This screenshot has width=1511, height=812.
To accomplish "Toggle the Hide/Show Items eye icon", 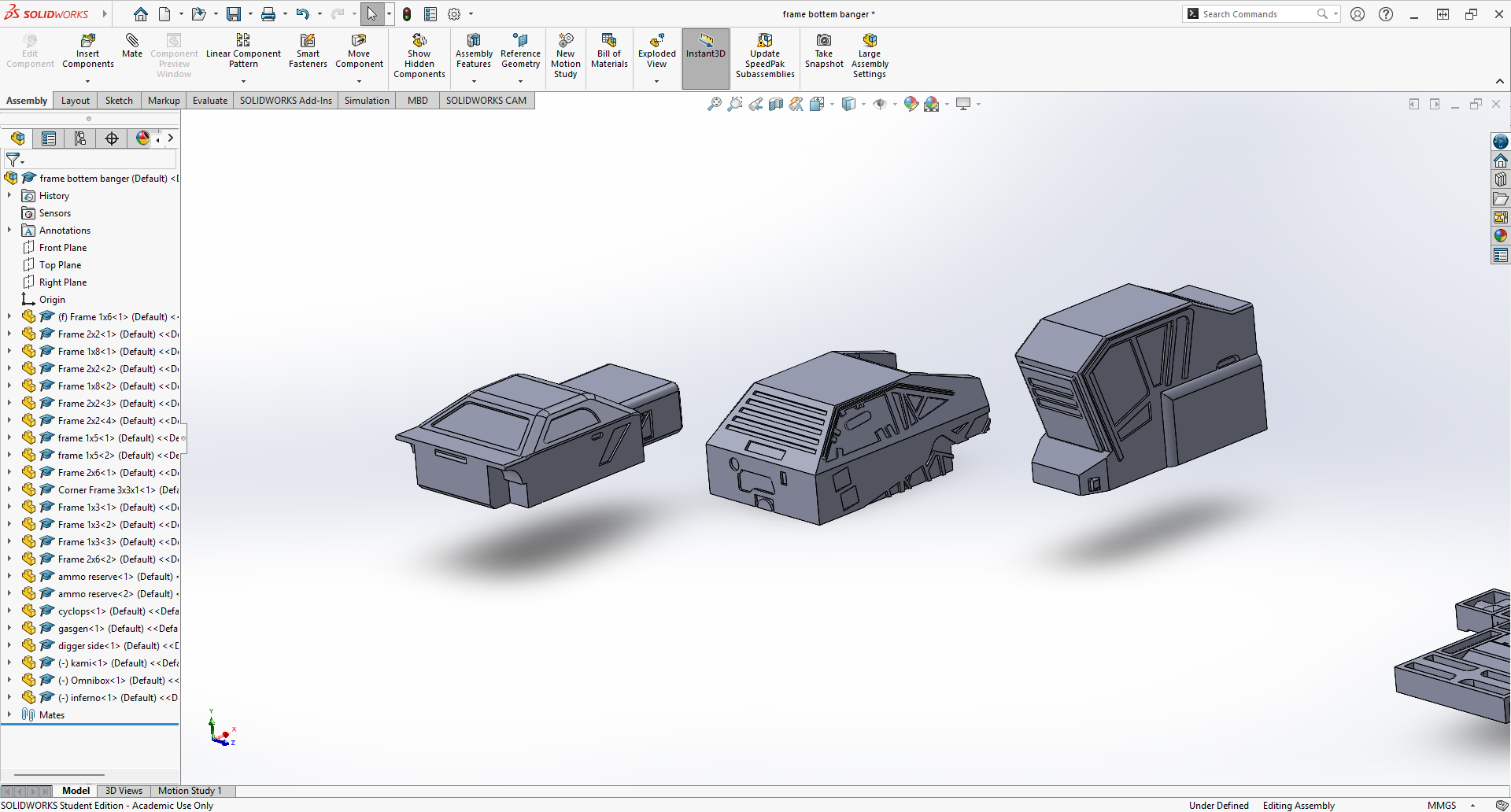I will coord(880,104).
